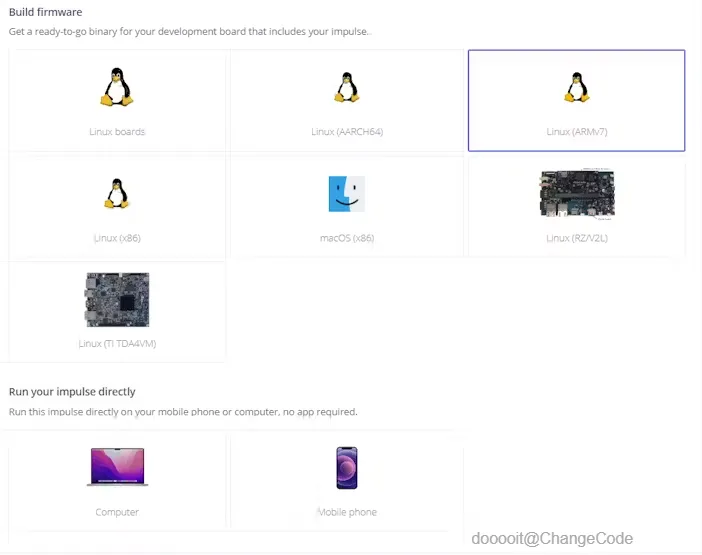
Task: Click the "Computer" label text
Action: (117, 512)
